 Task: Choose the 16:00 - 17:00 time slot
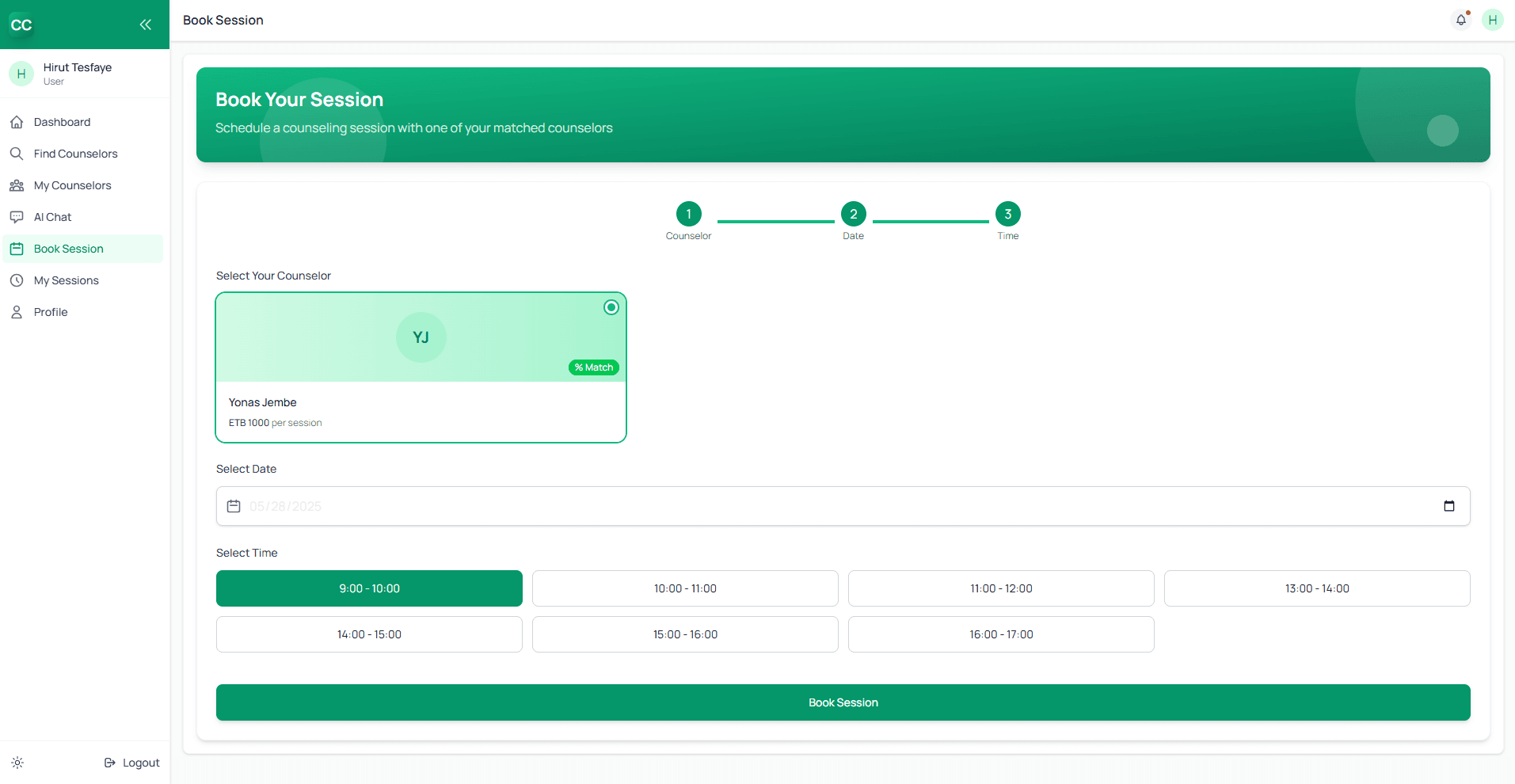click(x=1000, y=634)
